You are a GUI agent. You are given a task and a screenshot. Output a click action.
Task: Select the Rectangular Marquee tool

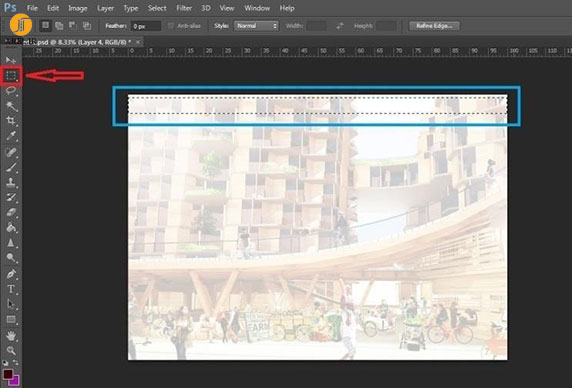[11, 75]
